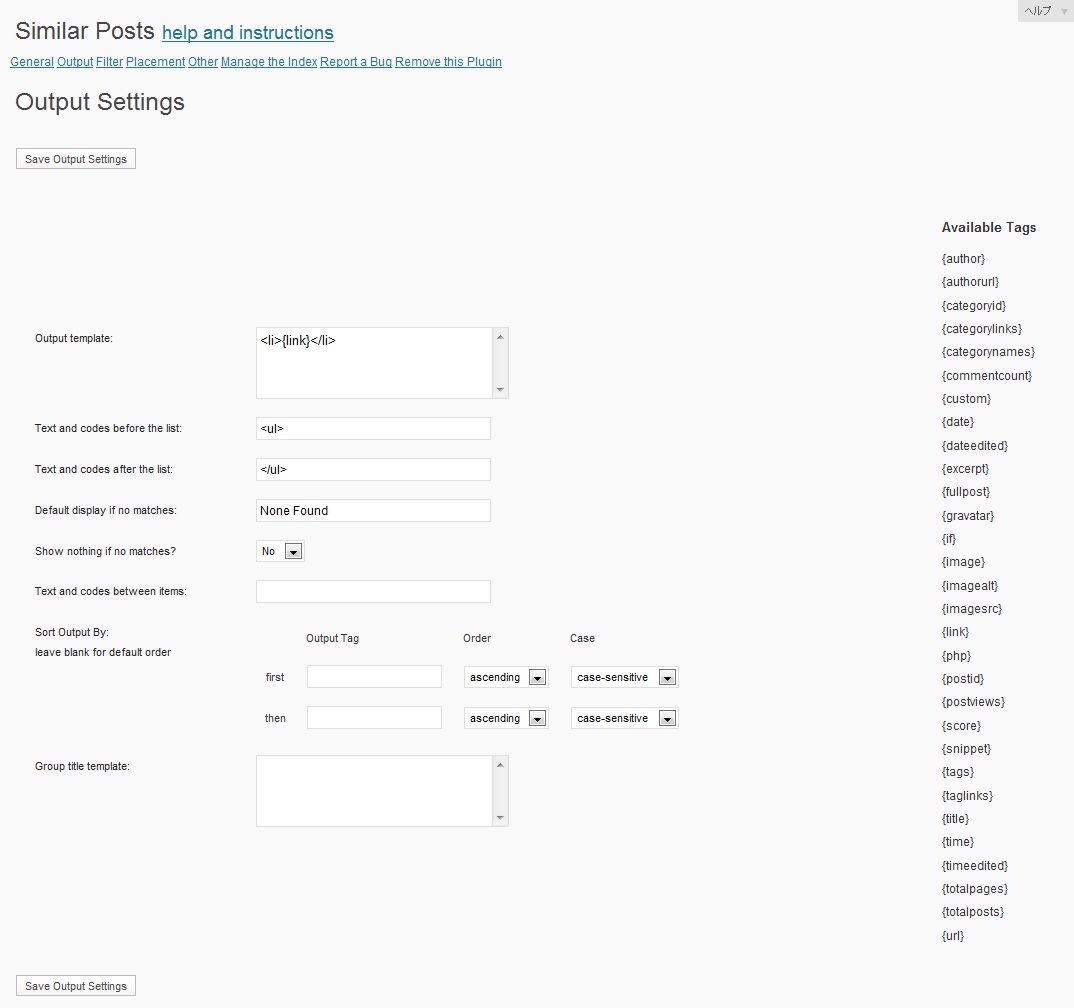Click the top Save Output Settings button
The height and width of the screenshot is (1008, 1074).
point(76,159)
